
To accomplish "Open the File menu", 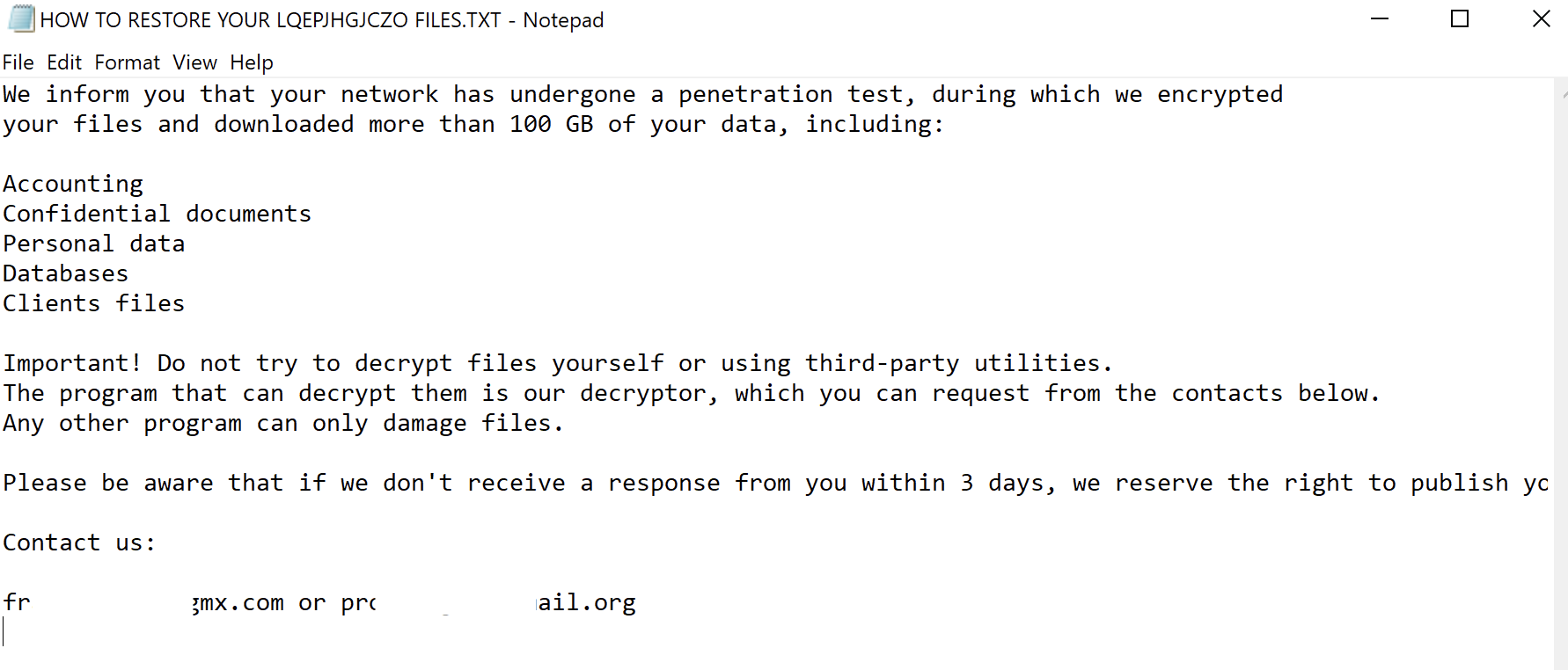I will pyautogui.click(x=18, y=62).
